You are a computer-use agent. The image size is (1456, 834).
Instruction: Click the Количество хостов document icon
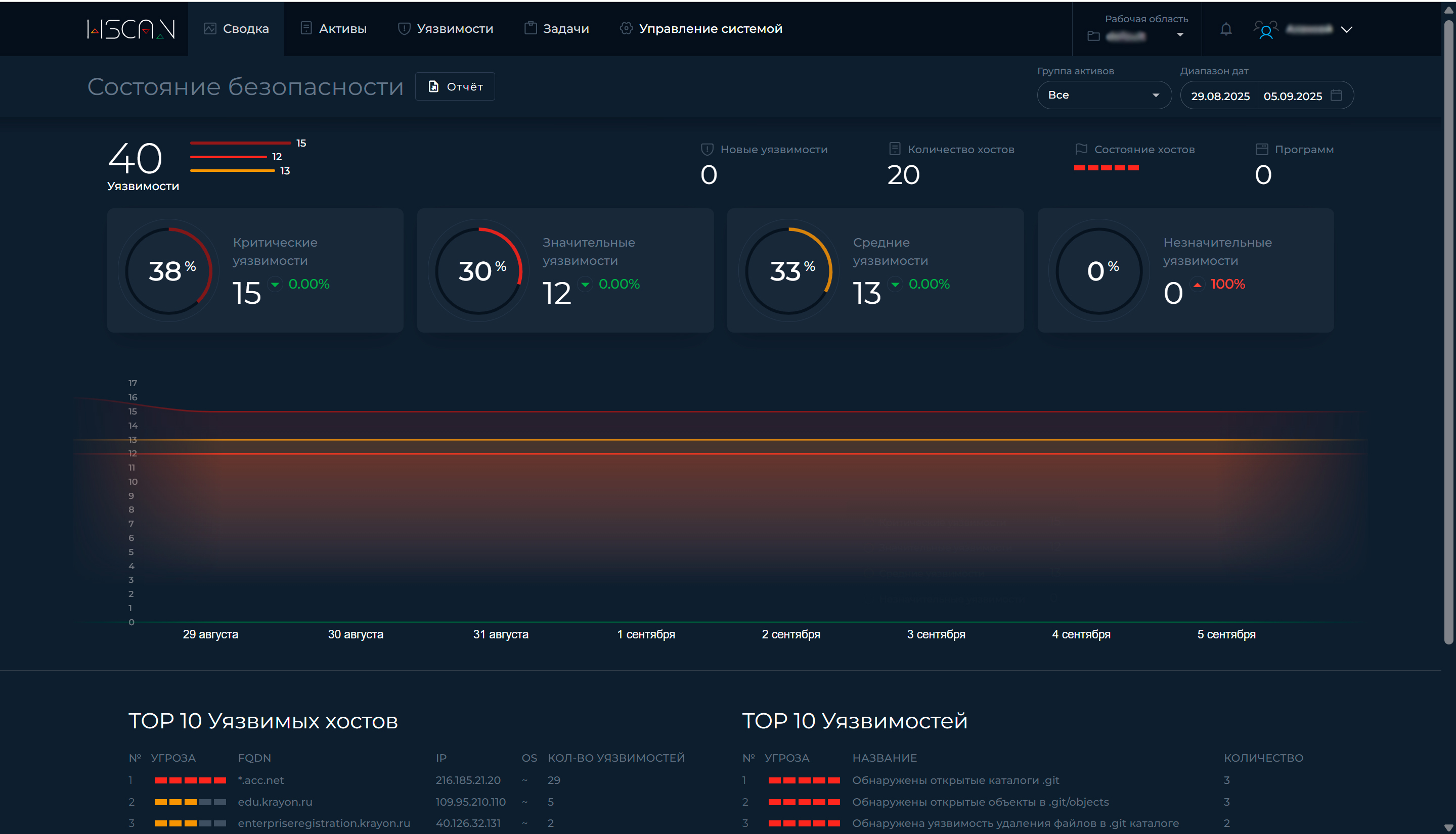pos(895,150)
